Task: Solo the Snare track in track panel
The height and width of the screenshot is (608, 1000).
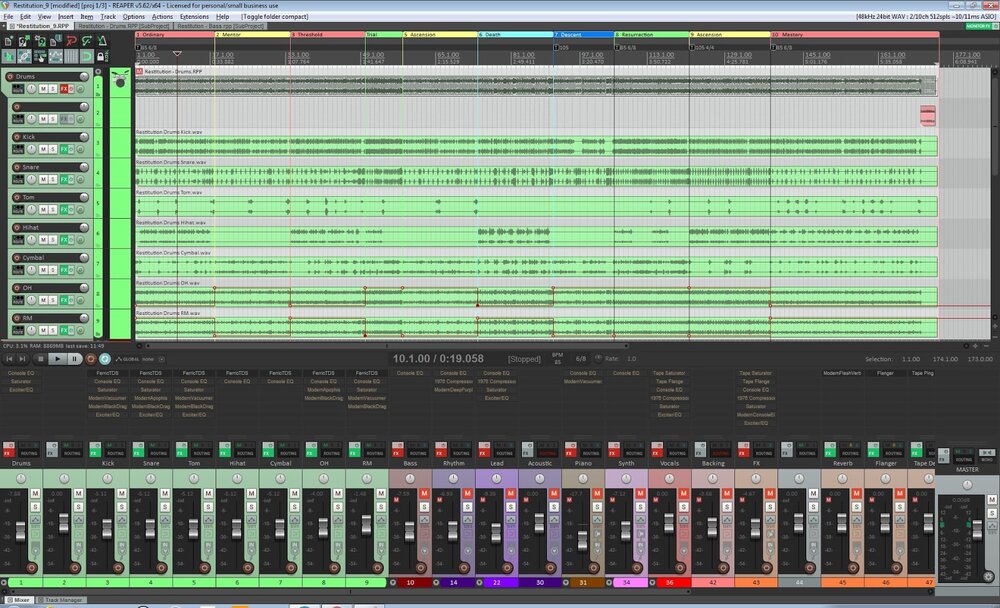Action: 51,178
